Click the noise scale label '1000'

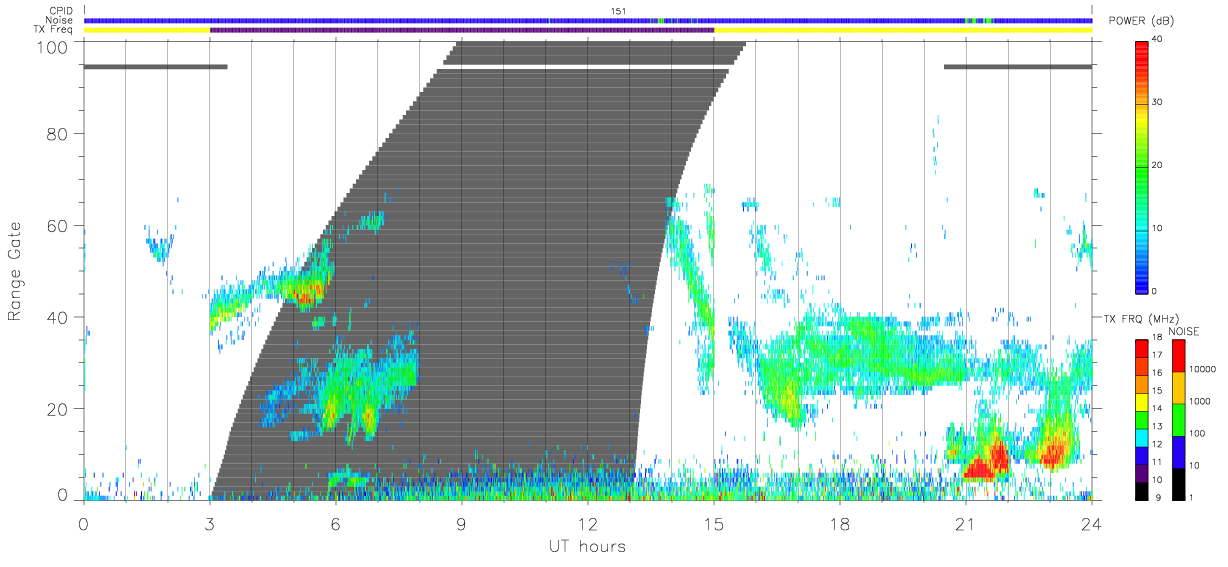(x=1199, y=401)
